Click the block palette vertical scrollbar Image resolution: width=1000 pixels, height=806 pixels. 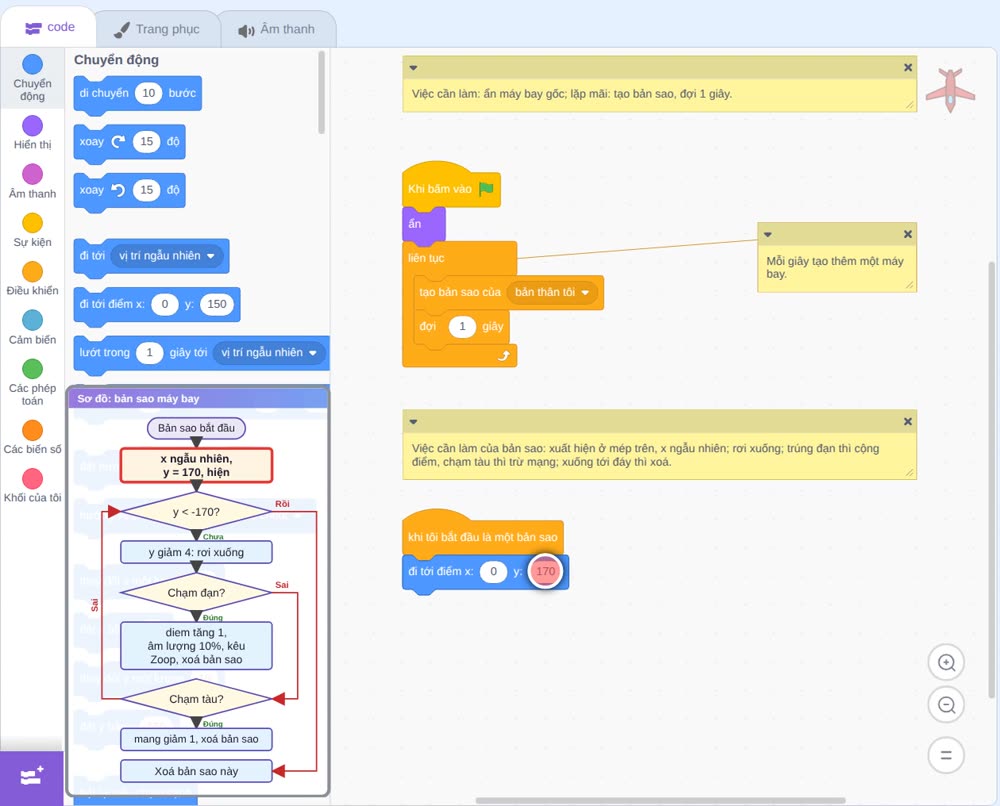(x=321, y=92)
